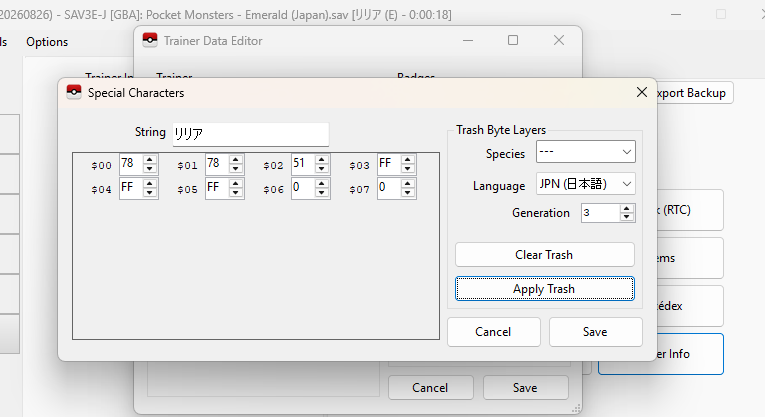Decrease the Generation value
This screenshot has width=765, height=417.
tap(626, 218)
